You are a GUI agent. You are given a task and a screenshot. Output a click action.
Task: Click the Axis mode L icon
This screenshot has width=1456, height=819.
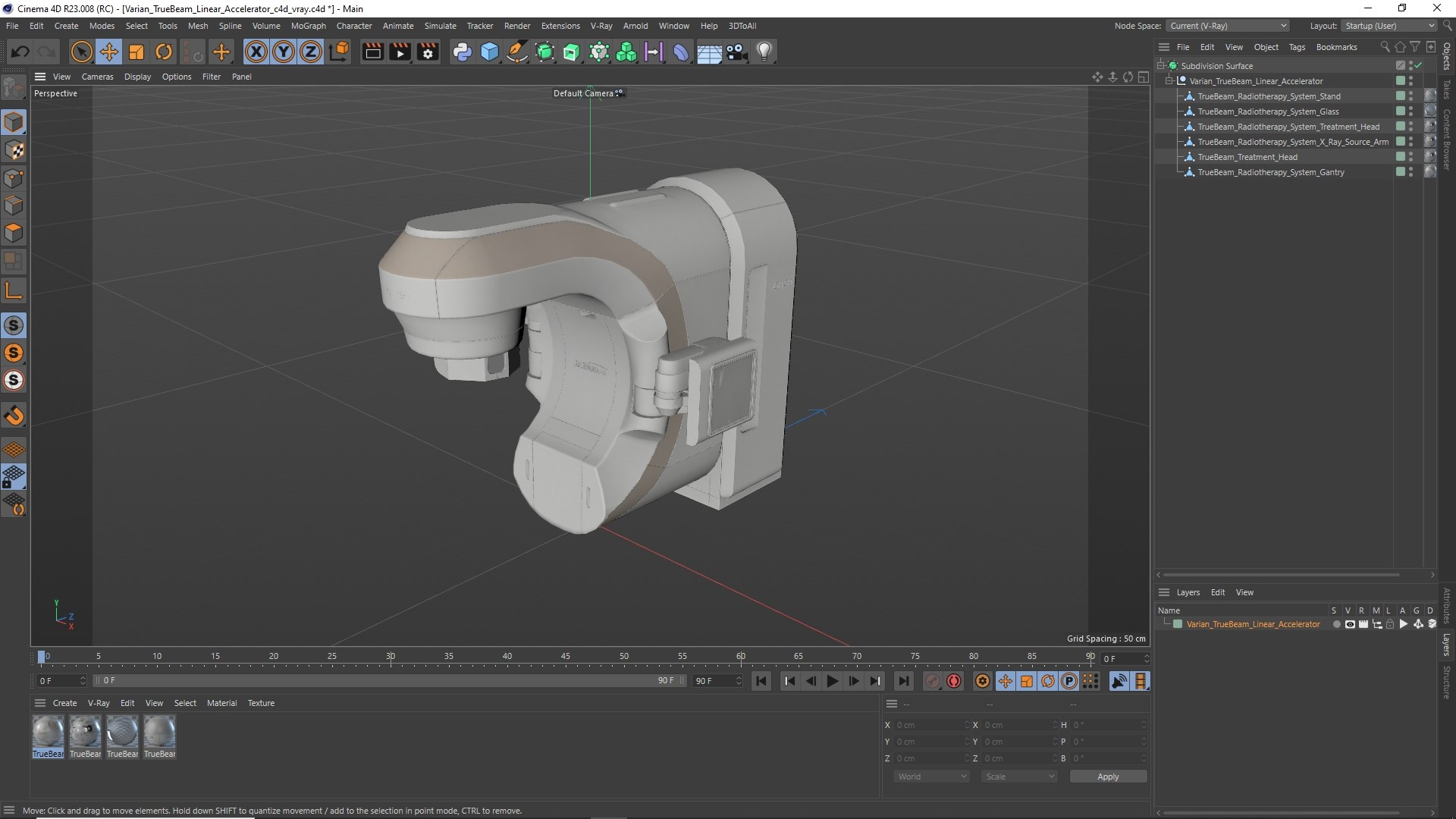(x=14, y=290)
